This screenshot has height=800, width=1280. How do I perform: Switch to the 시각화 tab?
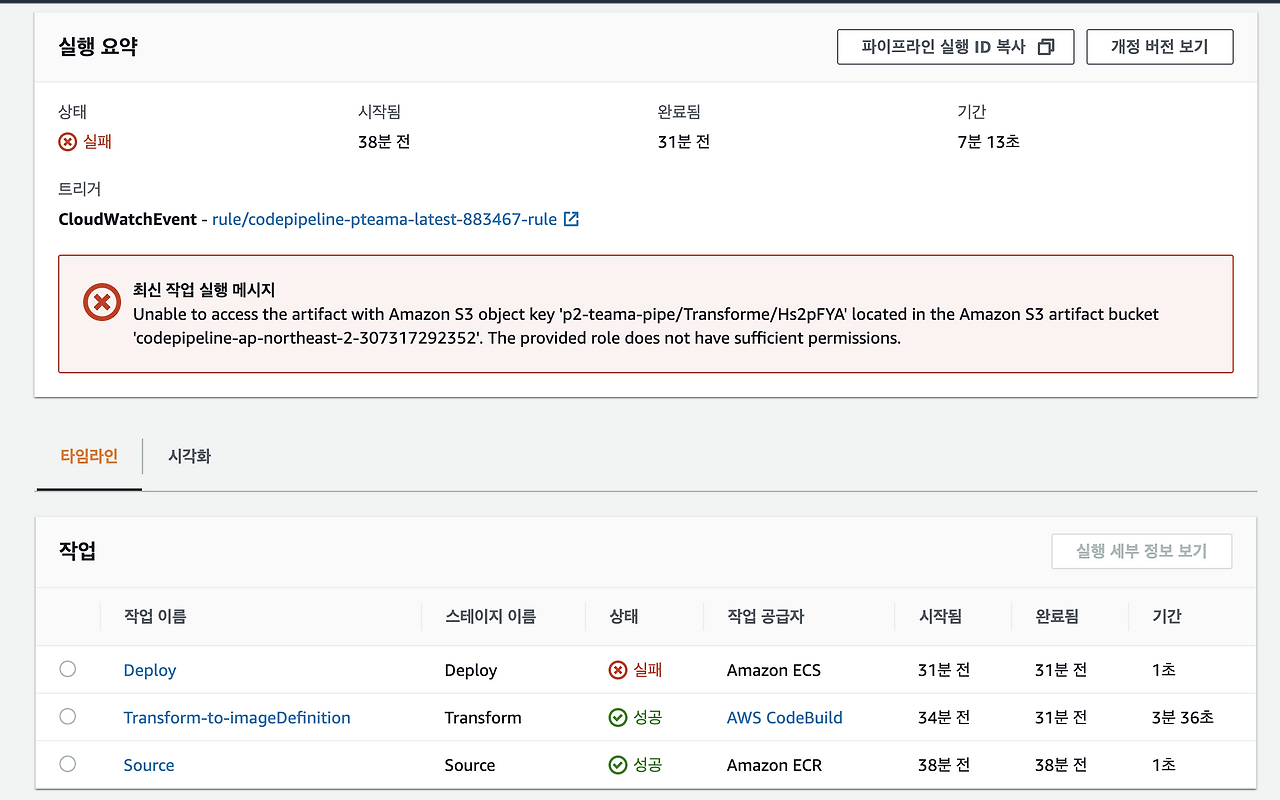point(190,455)
